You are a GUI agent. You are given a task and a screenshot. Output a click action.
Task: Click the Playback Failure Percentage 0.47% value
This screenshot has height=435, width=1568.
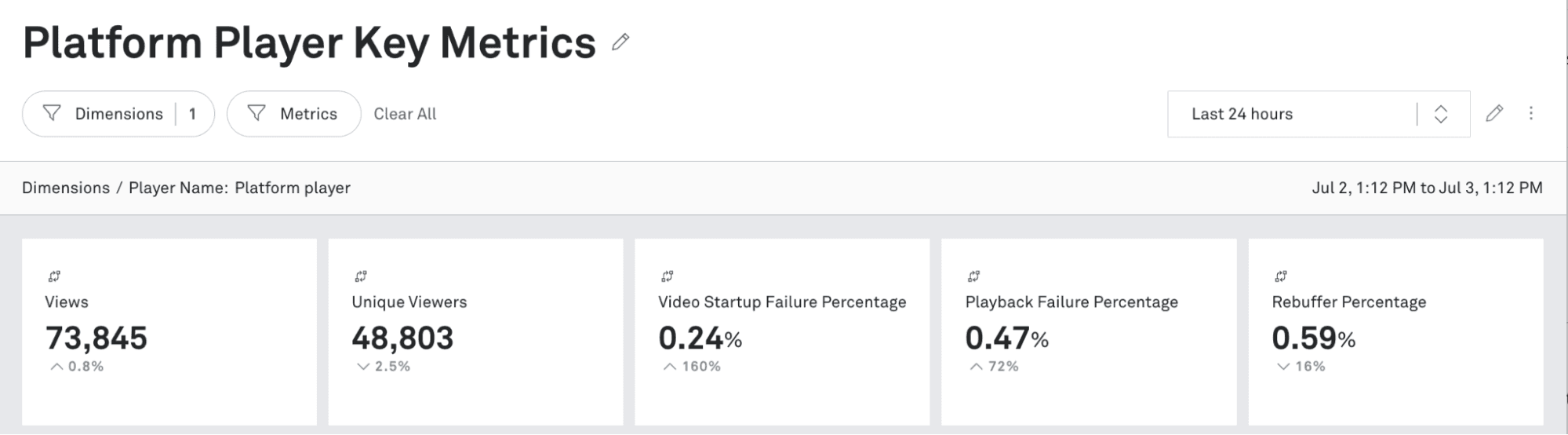(1006, 338)
